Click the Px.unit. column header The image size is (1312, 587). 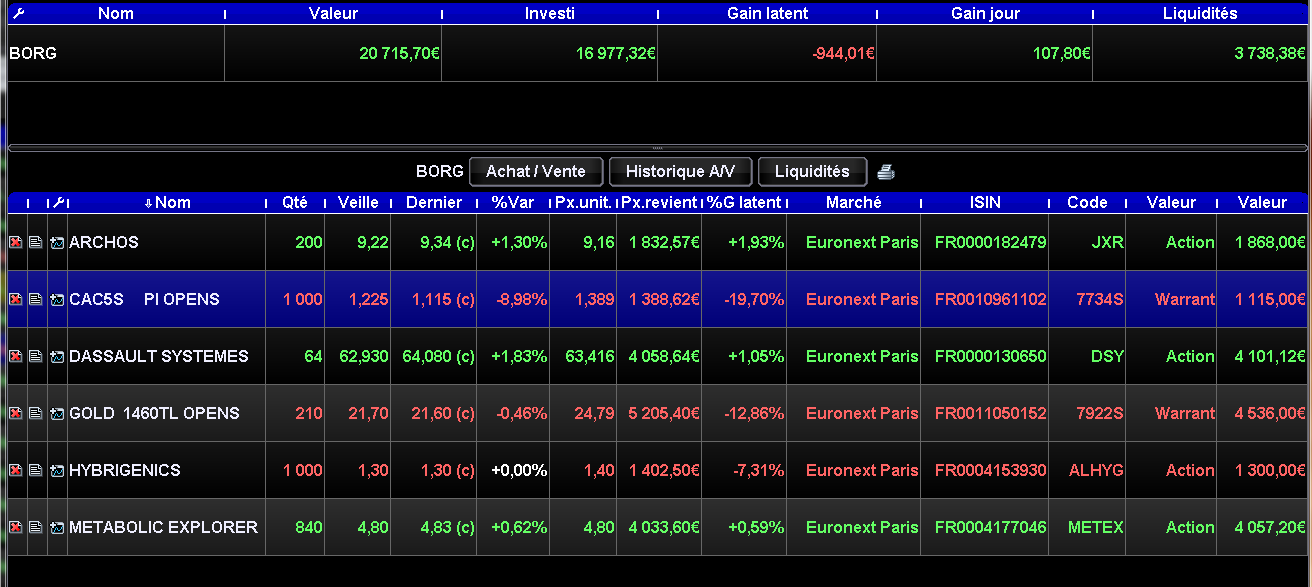click(x=584, y=203)
